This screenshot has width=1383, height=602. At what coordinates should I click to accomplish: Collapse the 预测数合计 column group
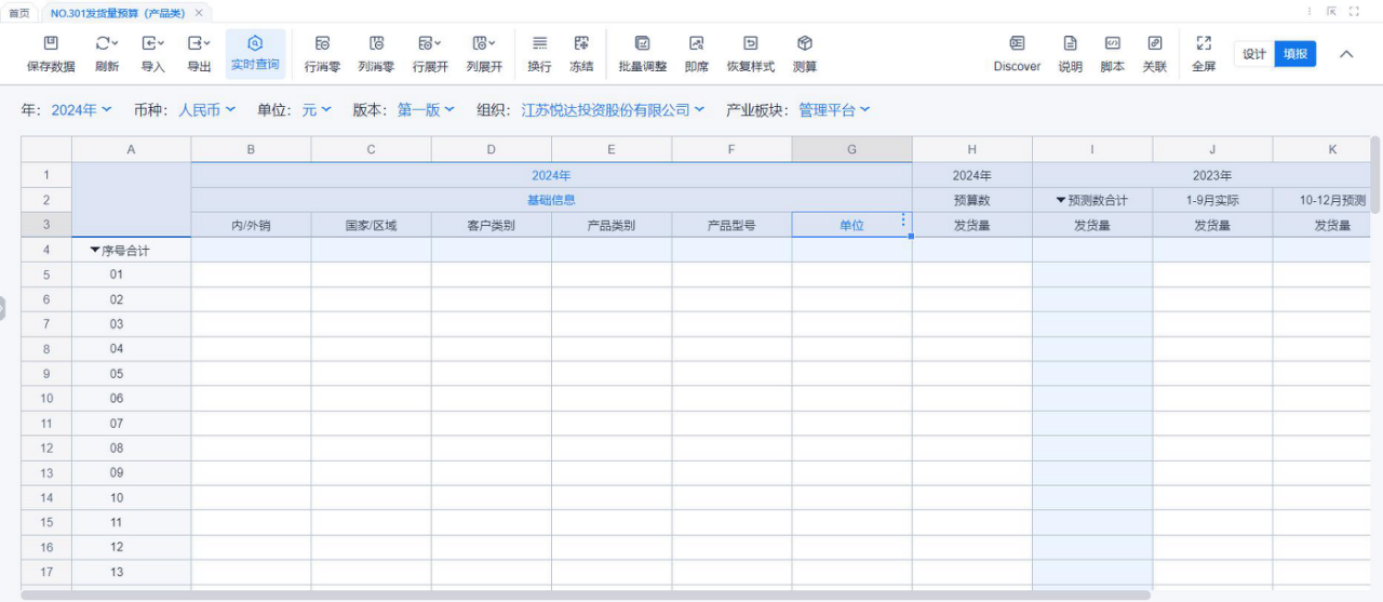(1061, 200)
